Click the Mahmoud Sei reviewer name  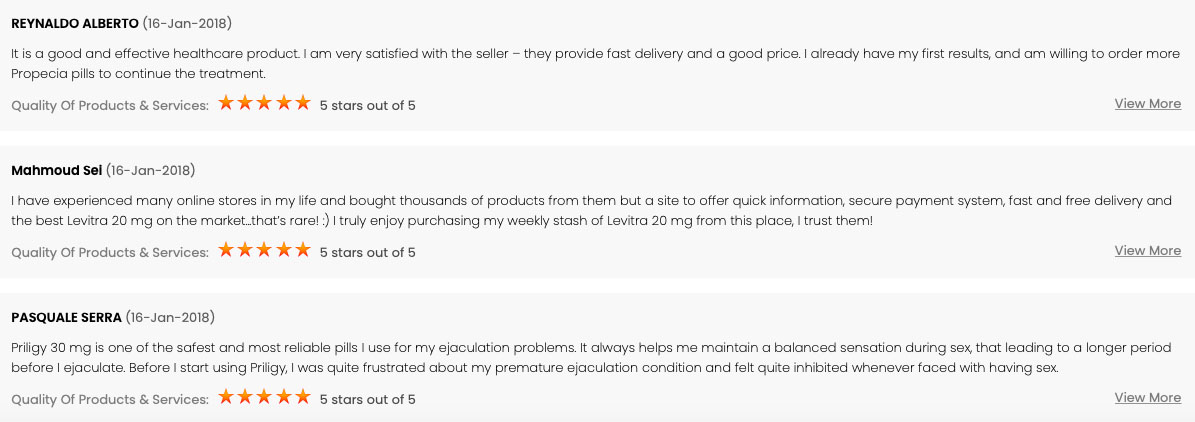tap(56, 171)
